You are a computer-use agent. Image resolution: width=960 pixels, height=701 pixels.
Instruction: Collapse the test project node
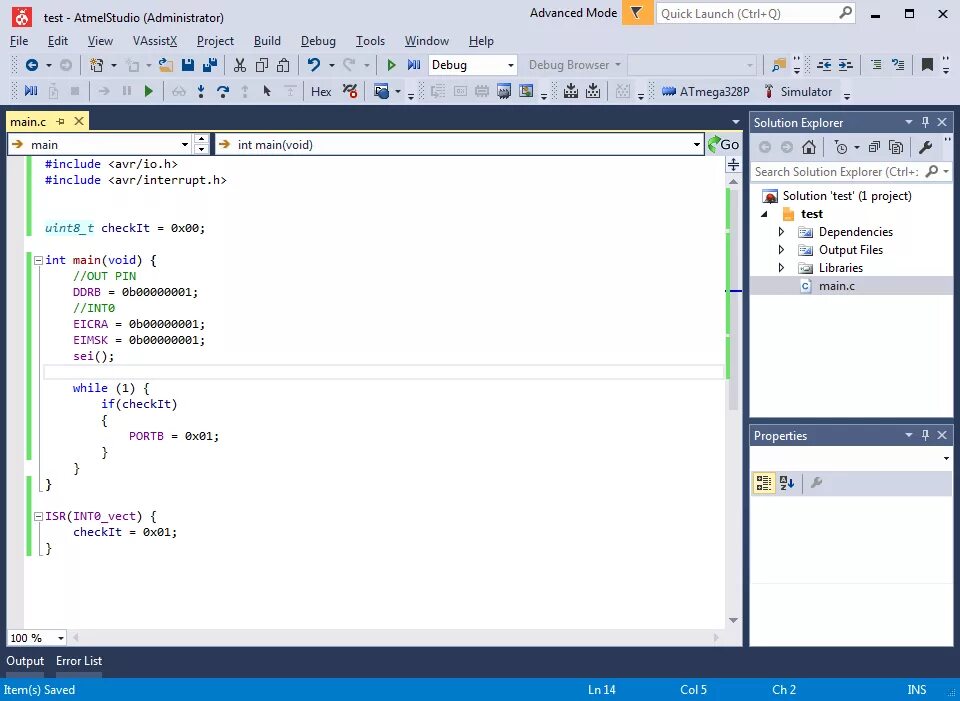coord(764,214)
